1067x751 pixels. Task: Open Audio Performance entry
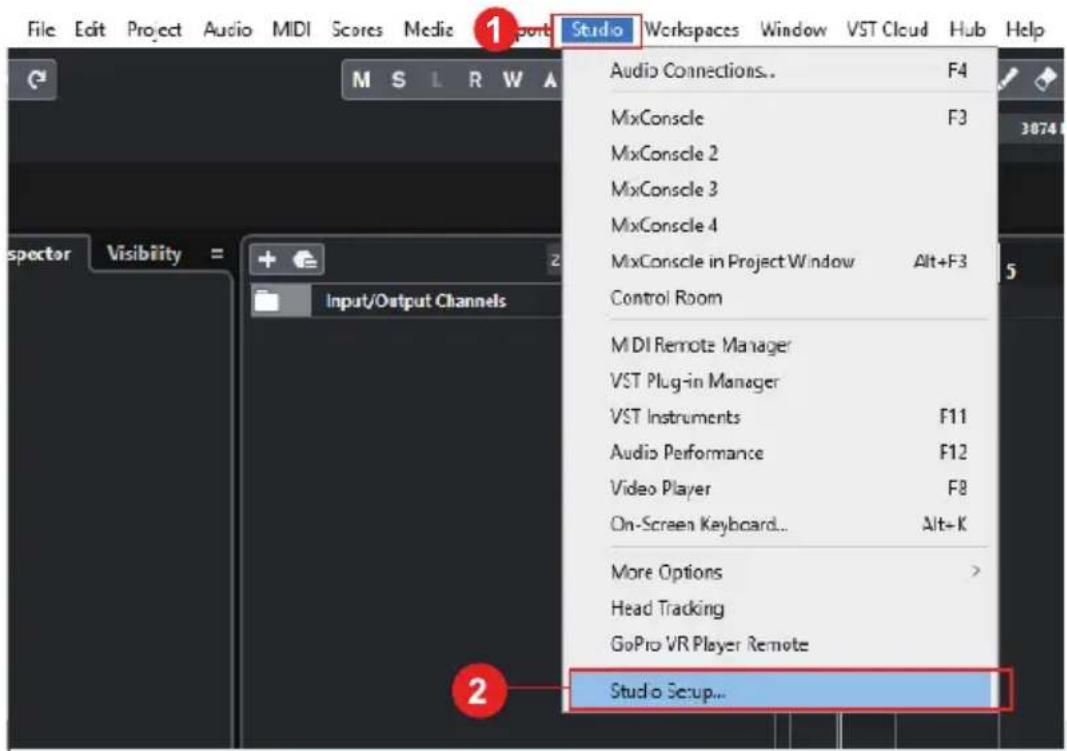pyautogui.click(x=781, y=452)
